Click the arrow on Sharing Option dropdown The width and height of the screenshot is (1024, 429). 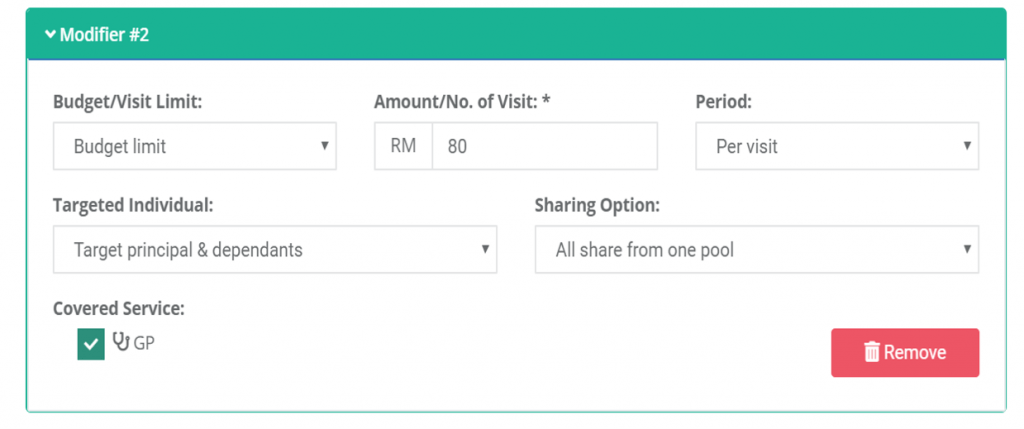pos(966,250)
